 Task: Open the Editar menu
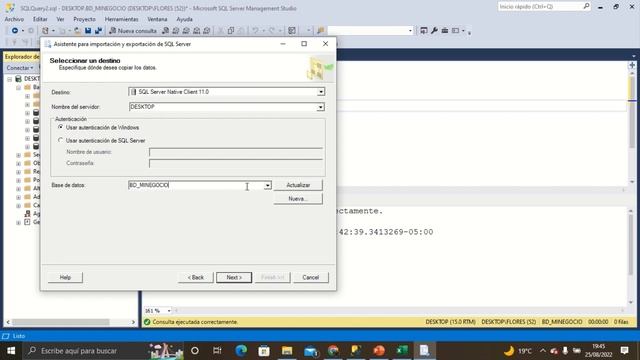(40, 19)
